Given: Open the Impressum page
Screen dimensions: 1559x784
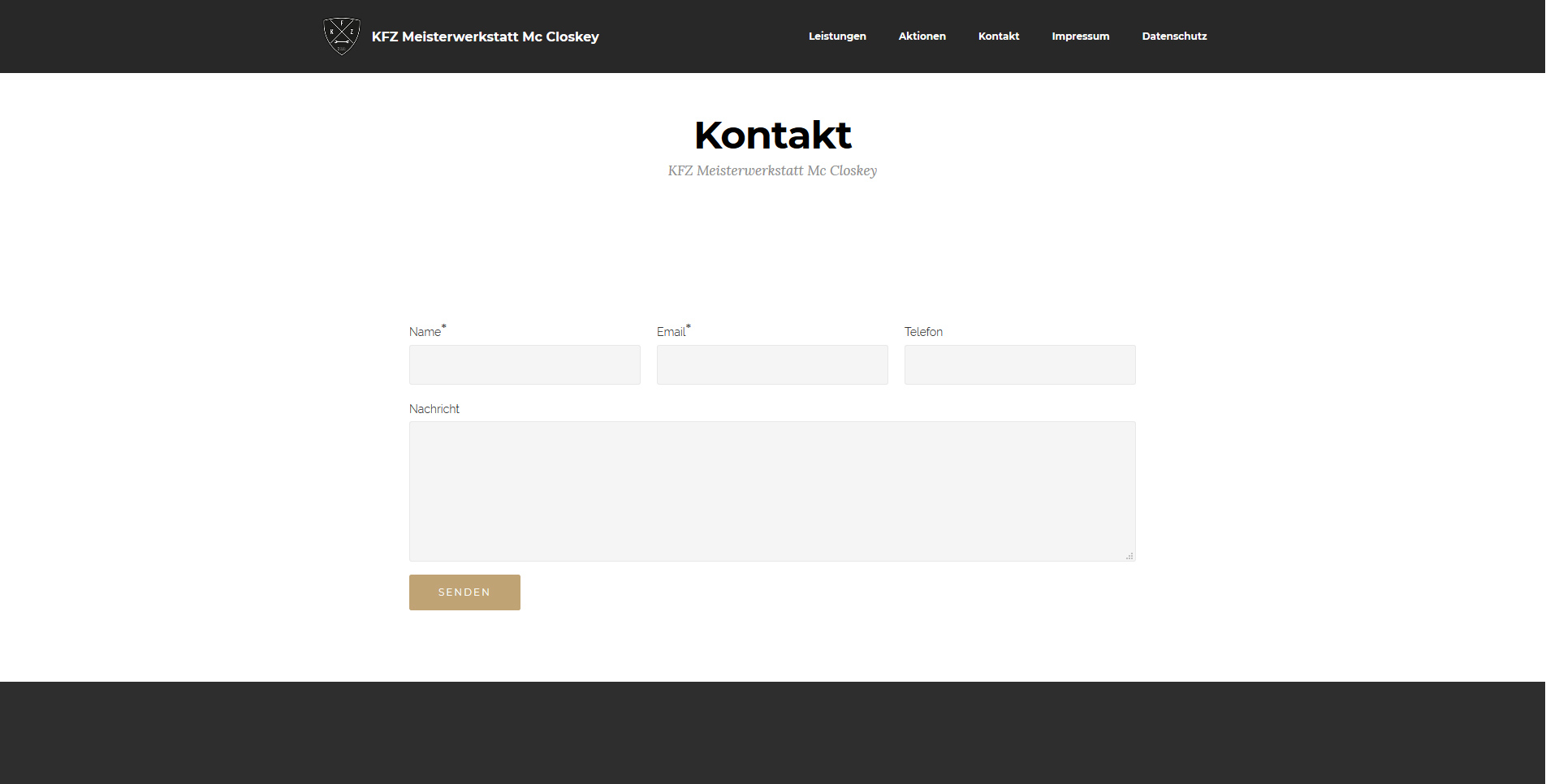Looking at the screenshot, I should pos(1080,37).
